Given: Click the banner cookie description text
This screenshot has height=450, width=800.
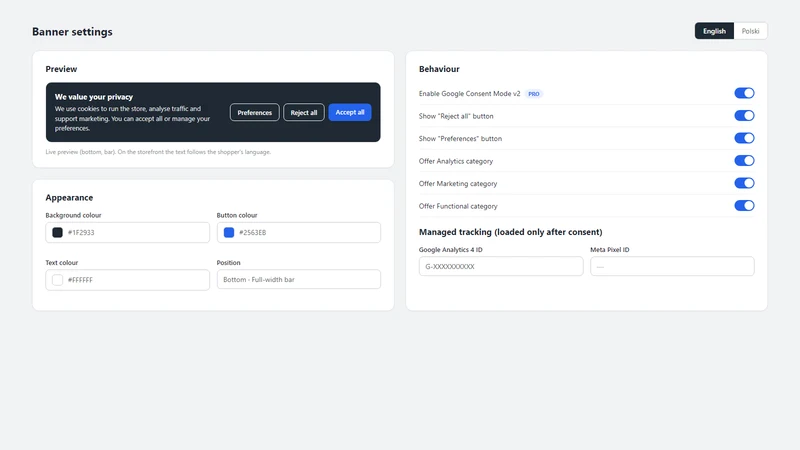Looking at the screenshot, I should click(x=133, y=118).
